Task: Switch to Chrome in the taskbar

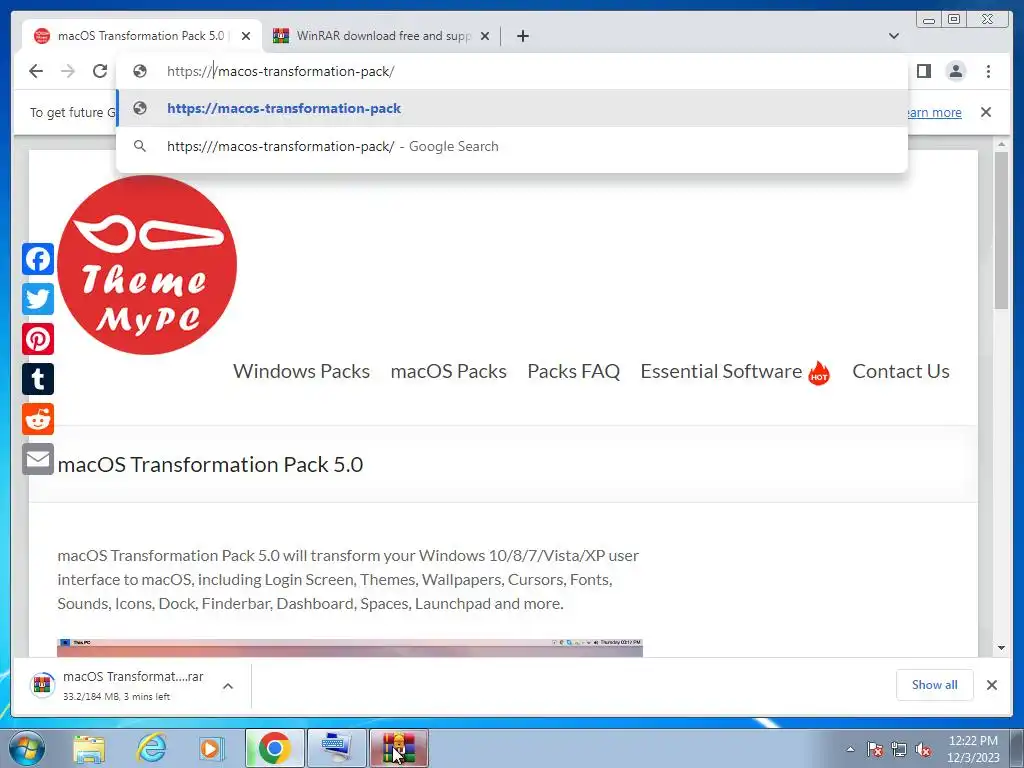Action: point(275,748)
